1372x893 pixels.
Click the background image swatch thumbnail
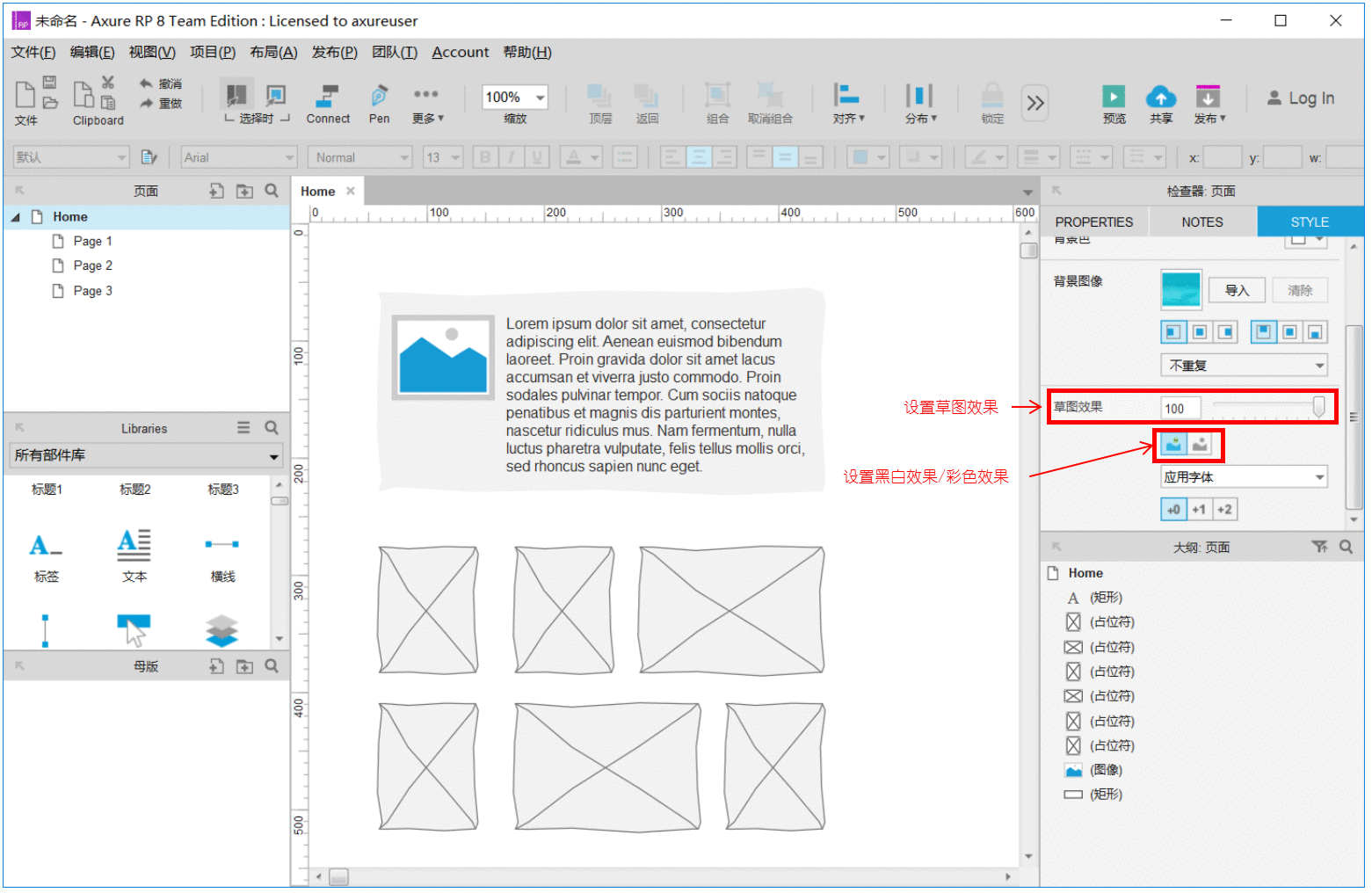1180,289
